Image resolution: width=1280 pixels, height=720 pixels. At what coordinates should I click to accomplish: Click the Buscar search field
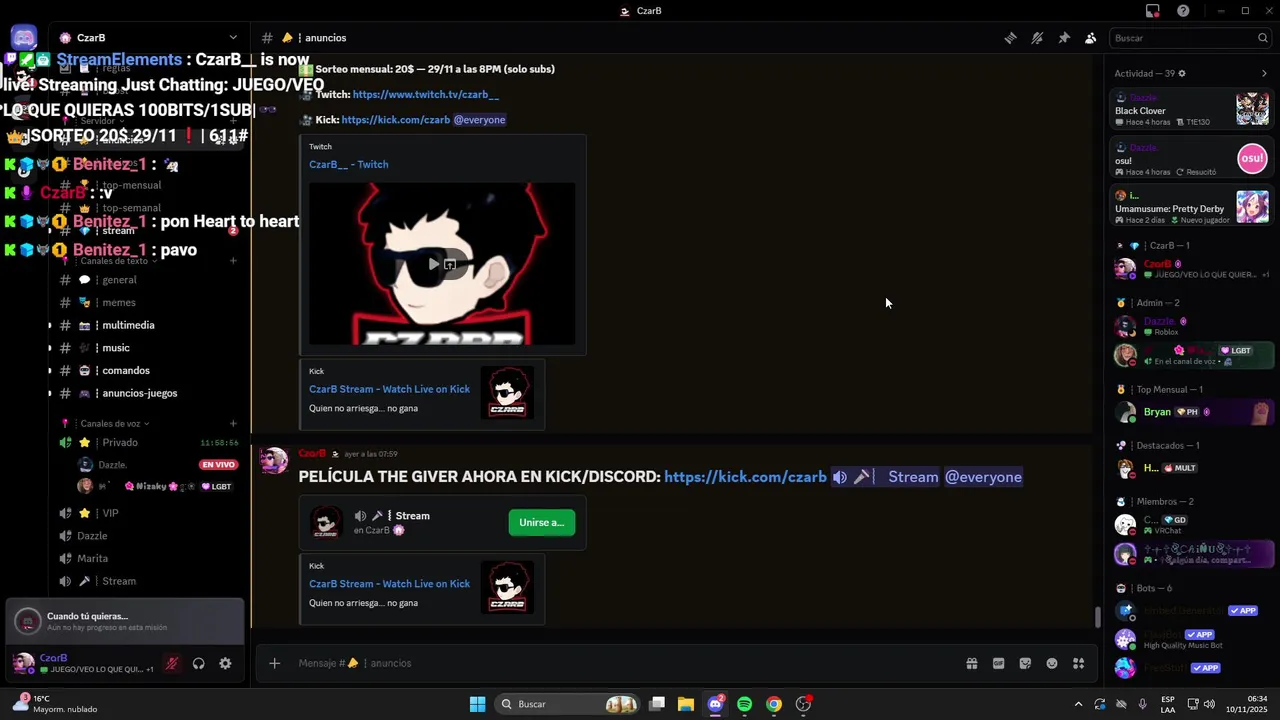click(1190, 38)
